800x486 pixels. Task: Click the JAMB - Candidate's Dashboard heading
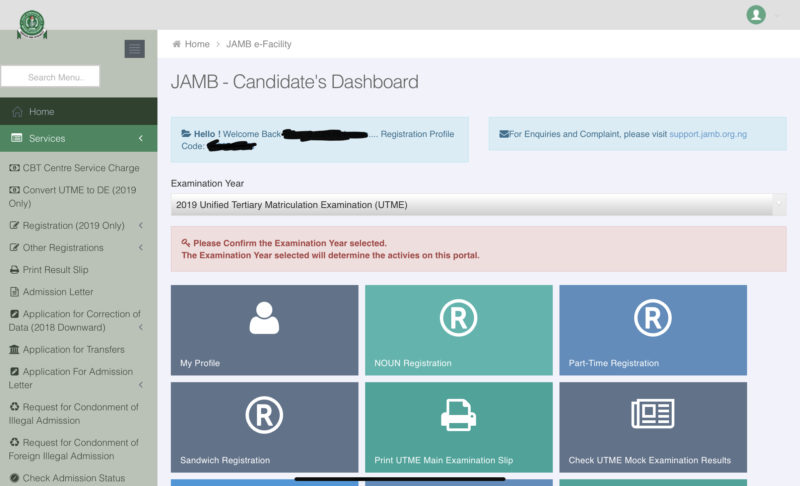coord(295,82)
